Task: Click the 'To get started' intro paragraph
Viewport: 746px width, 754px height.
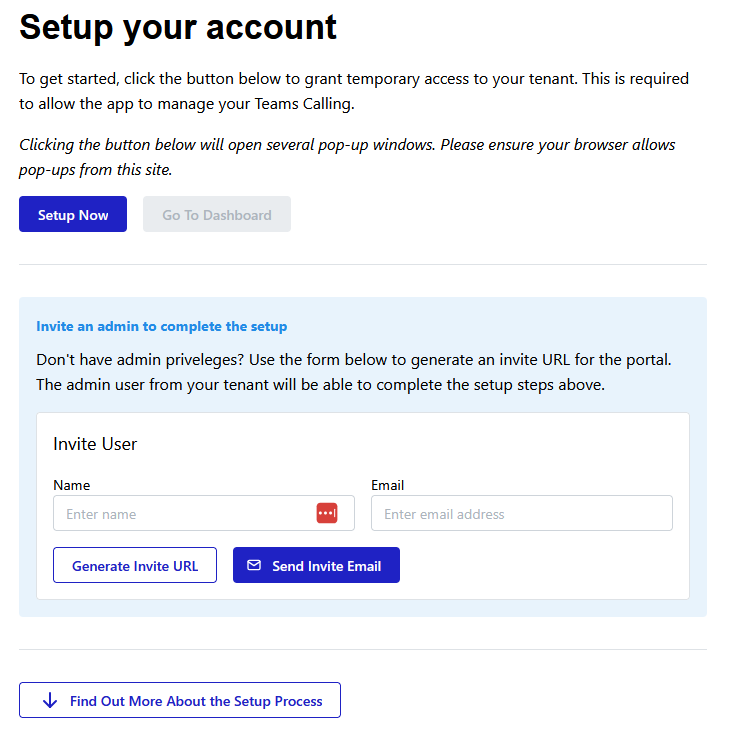Action: [353, 90]
